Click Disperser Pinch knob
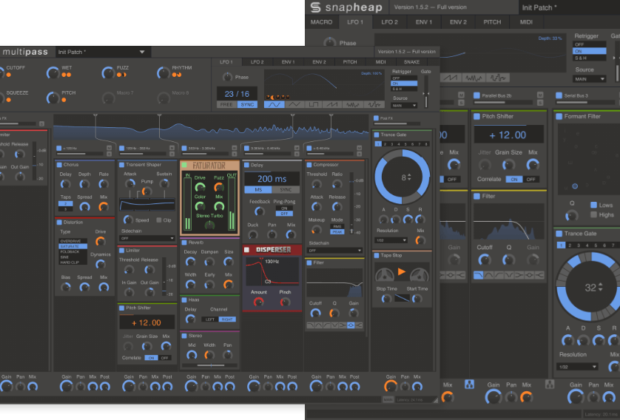620x420 pixels. (x=285, y=302)
